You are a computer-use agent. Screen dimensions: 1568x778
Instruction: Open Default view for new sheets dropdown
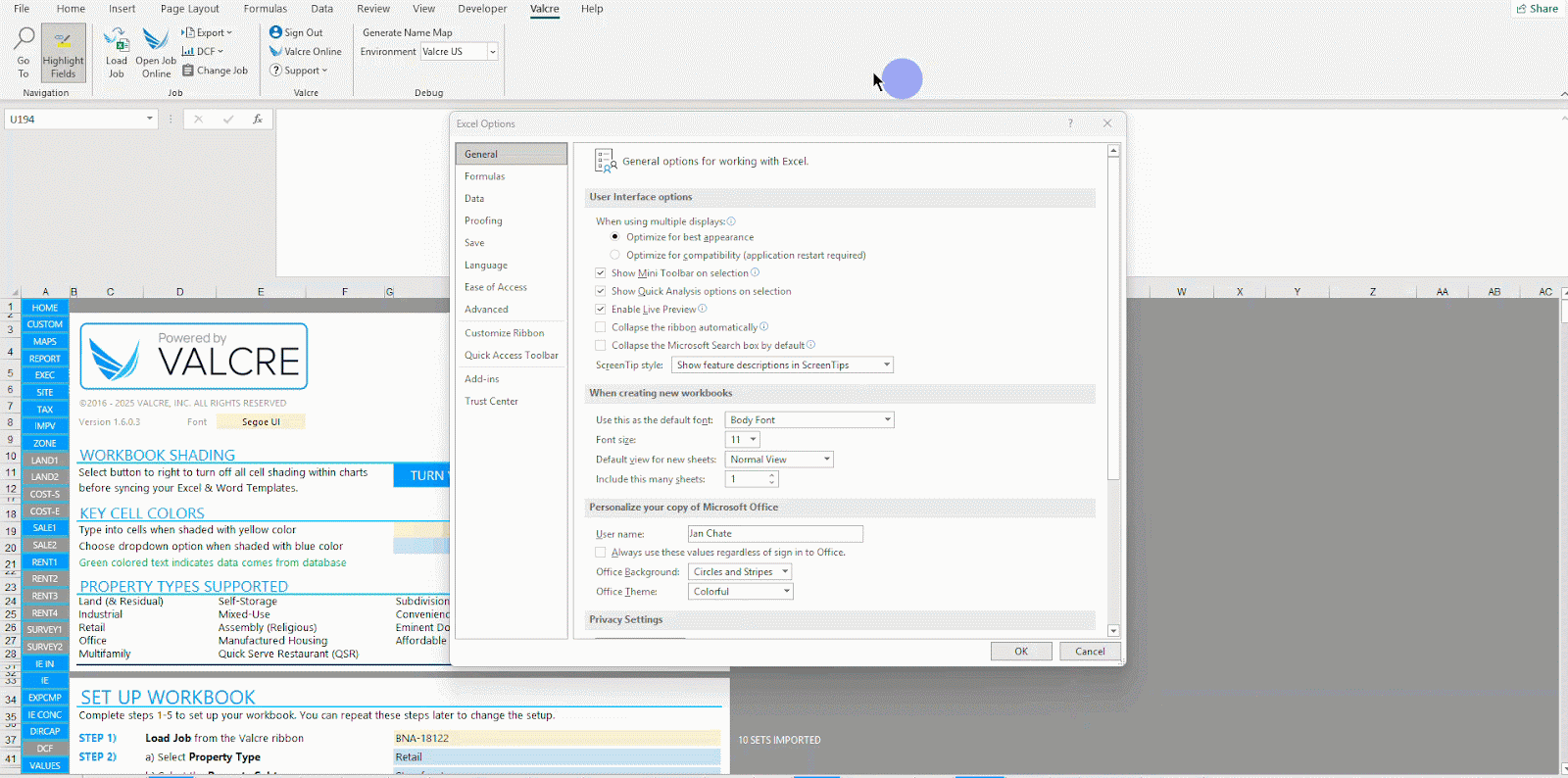[779, 460]
